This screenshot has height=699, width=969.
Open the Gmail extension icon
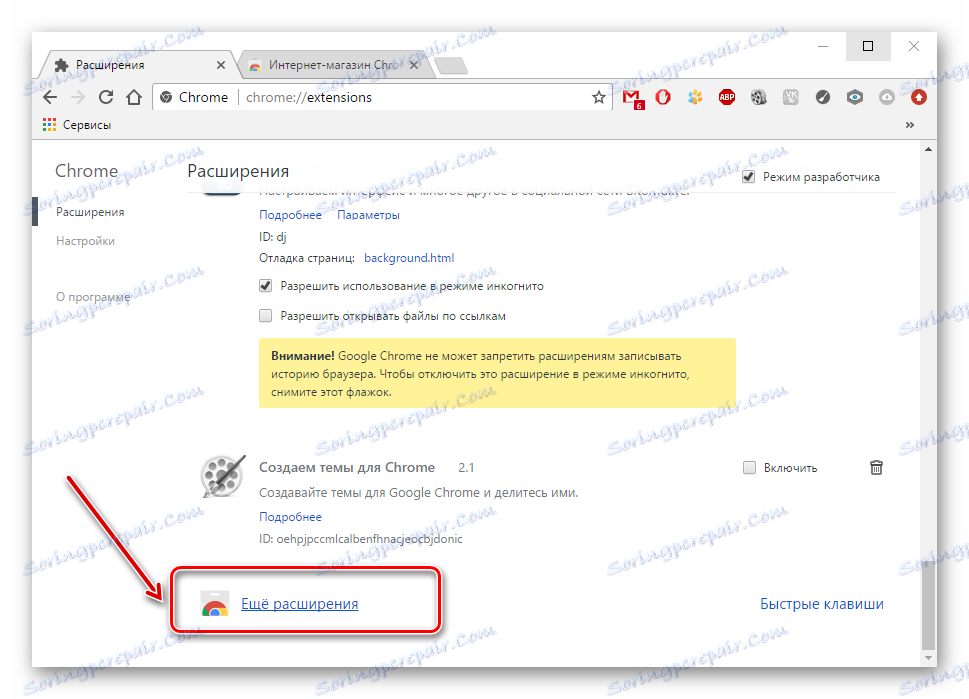coord(632,98)
